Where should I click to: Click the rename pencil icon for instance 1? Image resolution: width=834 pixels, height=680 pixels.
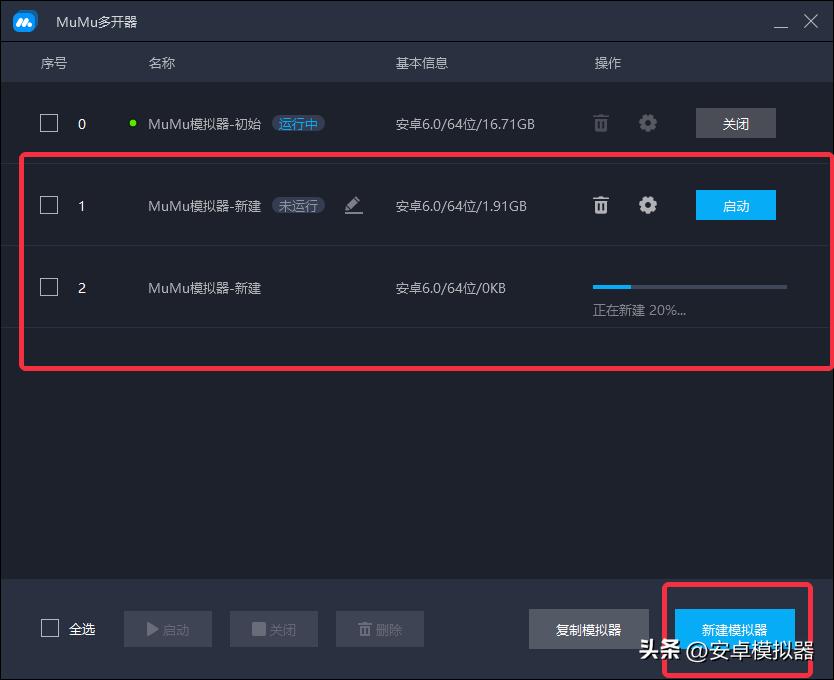click(x=353, y=205)
